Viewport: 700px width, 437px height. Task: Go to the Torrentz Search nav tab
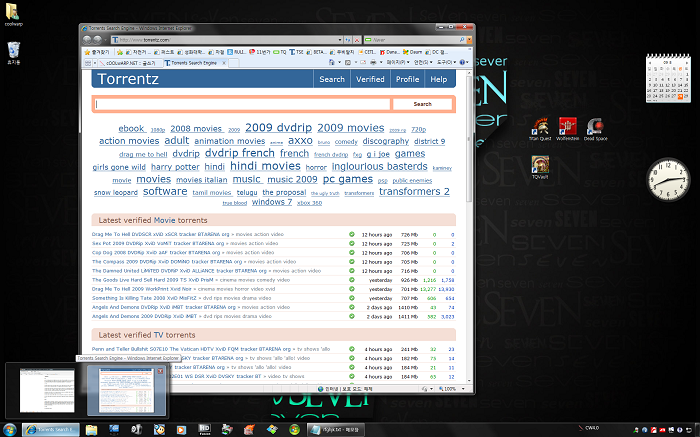[x=332, y=79]
